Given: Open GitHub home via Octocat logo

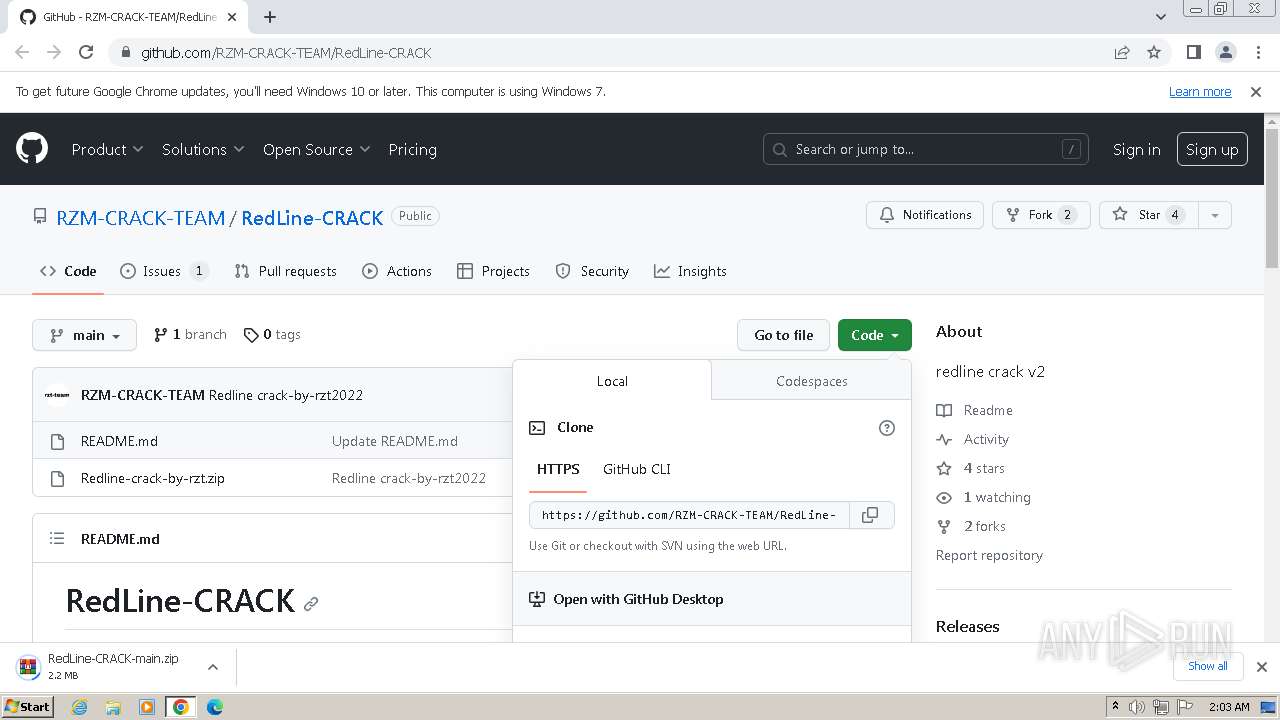Looking at the screenshot, I should [x=32, y=149].
